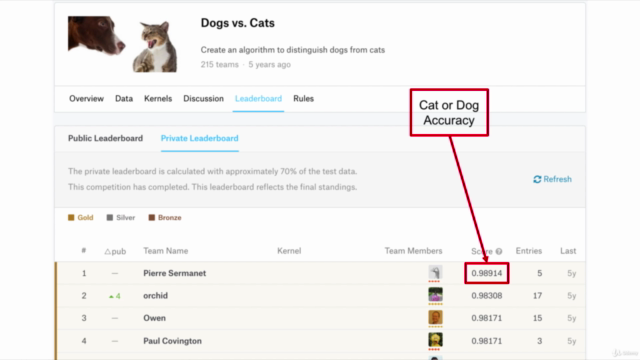Image resolution: width=640 pixels, height=360 pixels.
Task: Select the Rules tab
Action: pyautogui.click(x=303, y=99)
